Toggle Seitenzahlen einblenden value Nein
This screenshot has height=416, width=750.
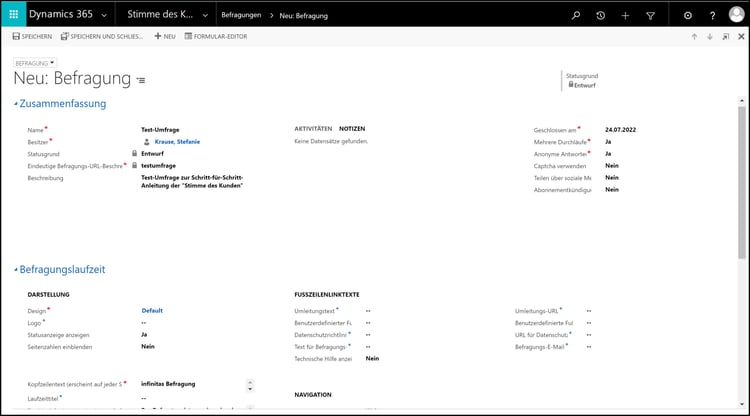point(148,346)
